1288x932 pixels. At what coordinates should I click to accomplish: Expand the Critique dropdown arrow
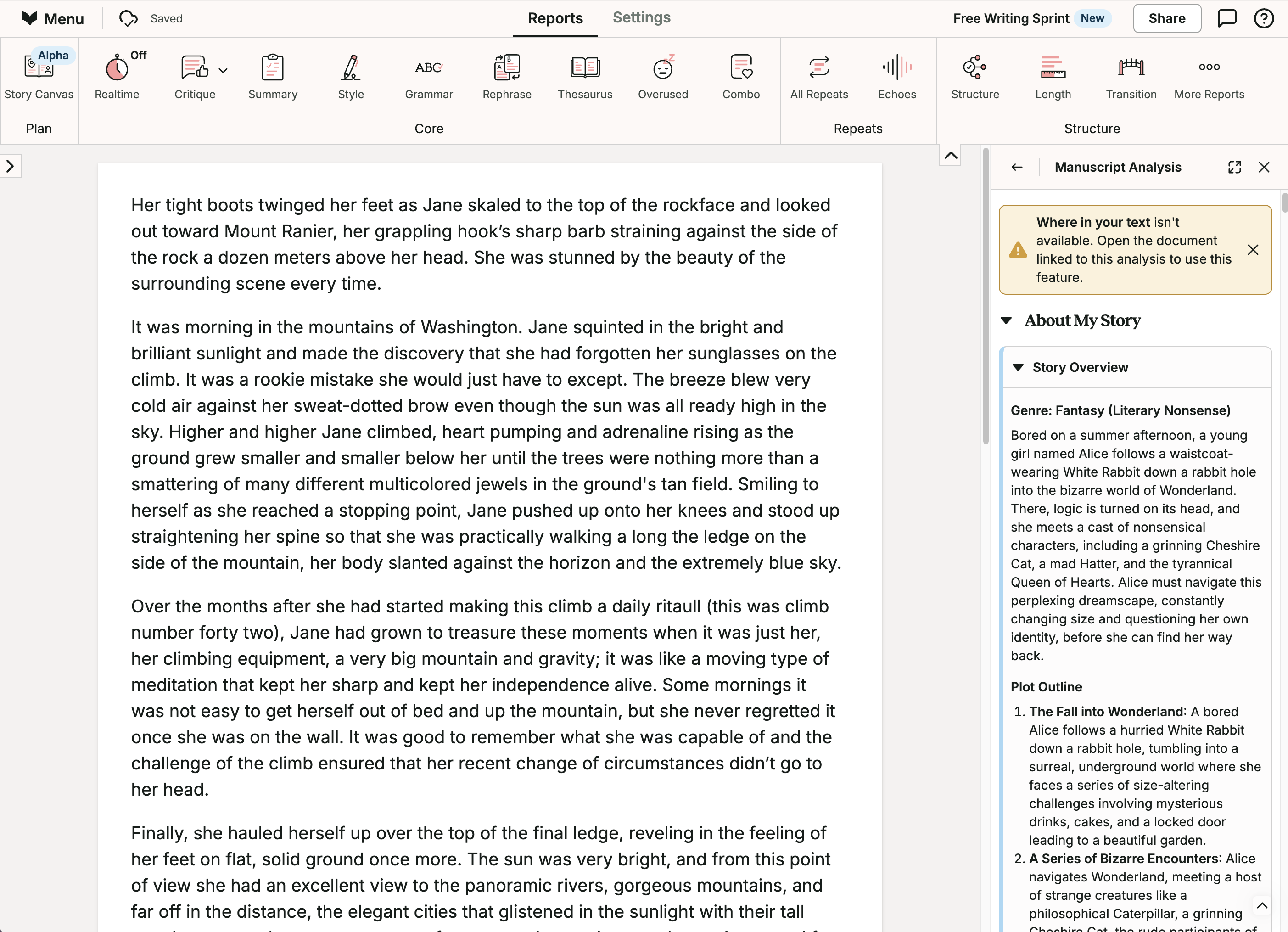pos(223,71)
